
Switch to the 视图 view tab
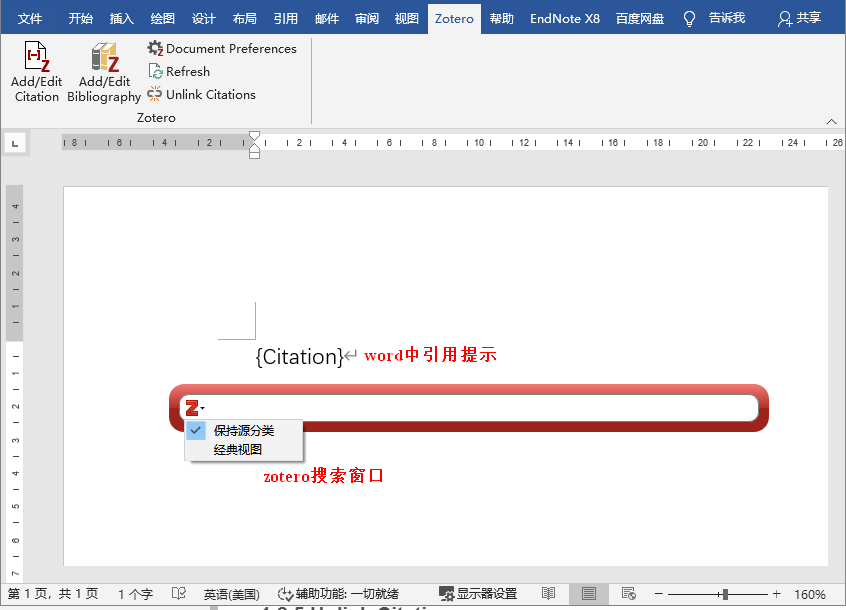pos(407,19)
